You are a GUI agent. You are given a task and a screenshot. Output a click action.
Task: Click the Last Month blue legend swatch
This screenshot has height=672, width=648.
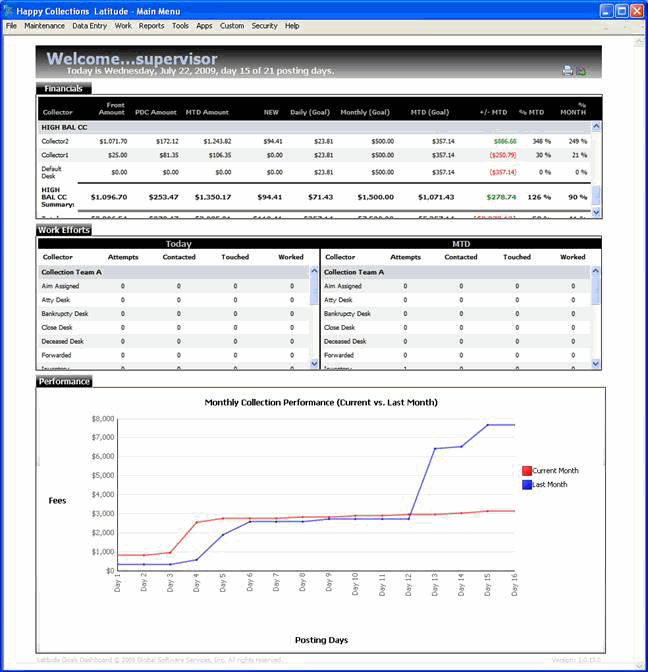pyautogui.click(x=527, y=485)
